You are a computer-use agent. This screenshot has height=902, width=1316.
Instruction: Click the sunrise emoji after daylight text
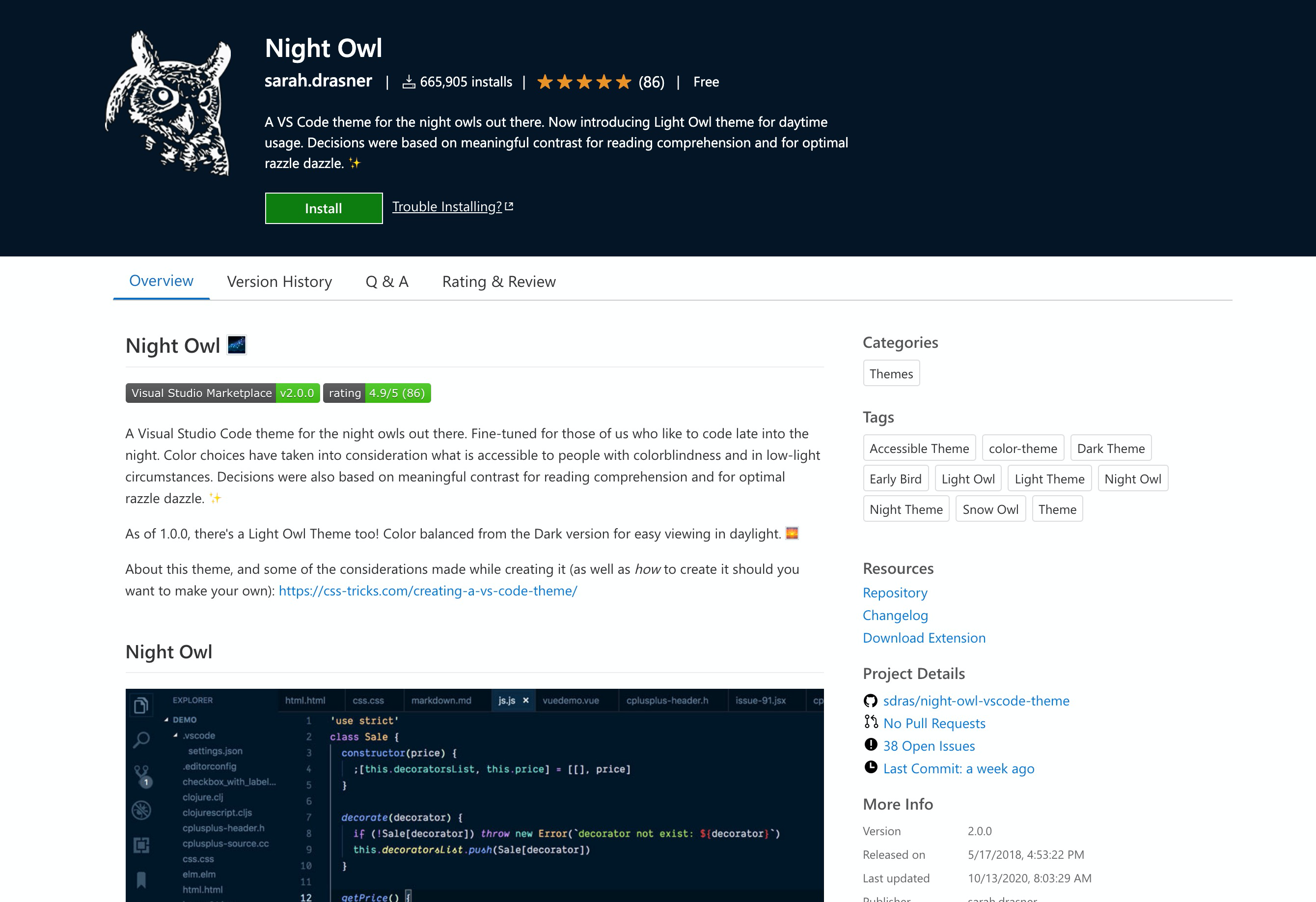[792, 533]
